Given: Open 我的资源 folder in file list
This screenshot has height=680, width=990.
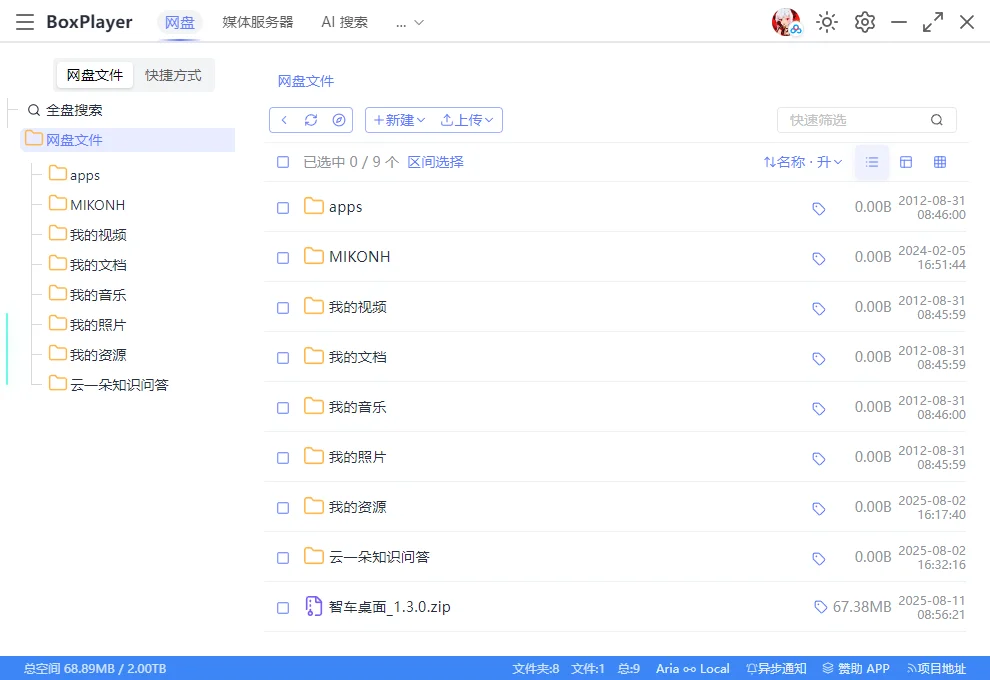Looking at the screenshot, I should coord(357,507).
